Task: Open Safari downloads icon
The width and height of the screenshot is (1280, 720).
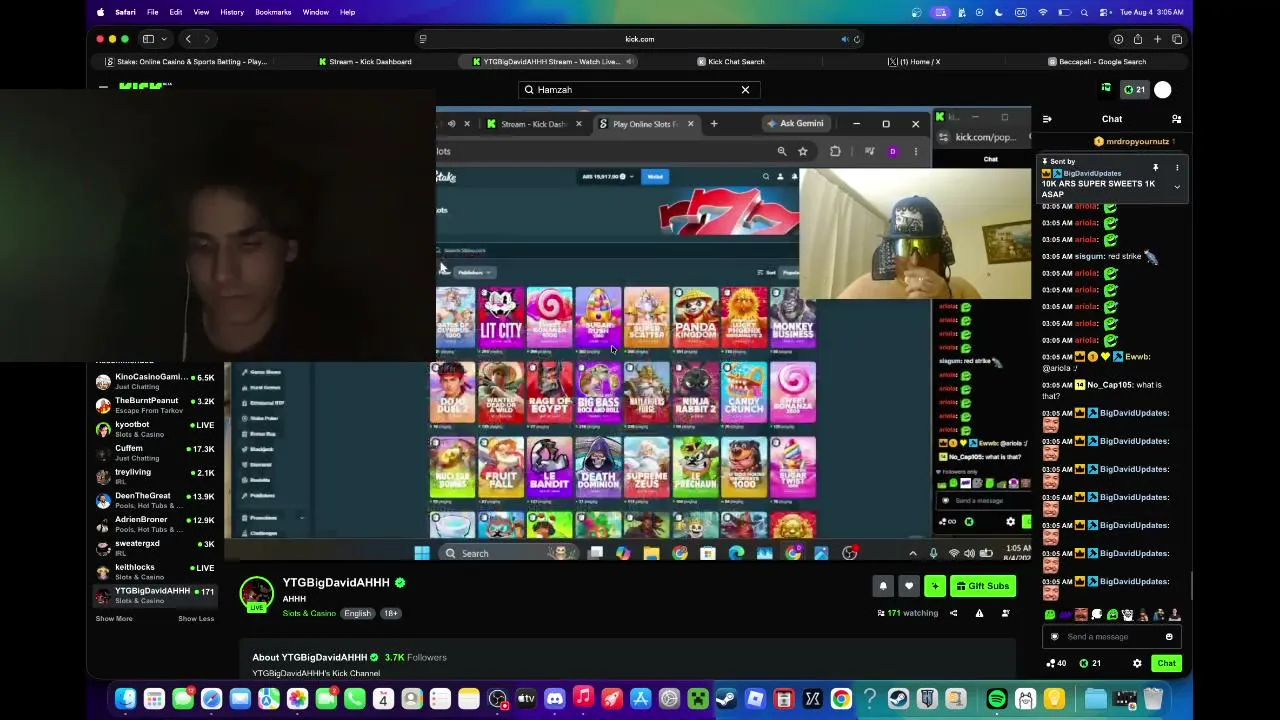Action: coord(1118,39)
